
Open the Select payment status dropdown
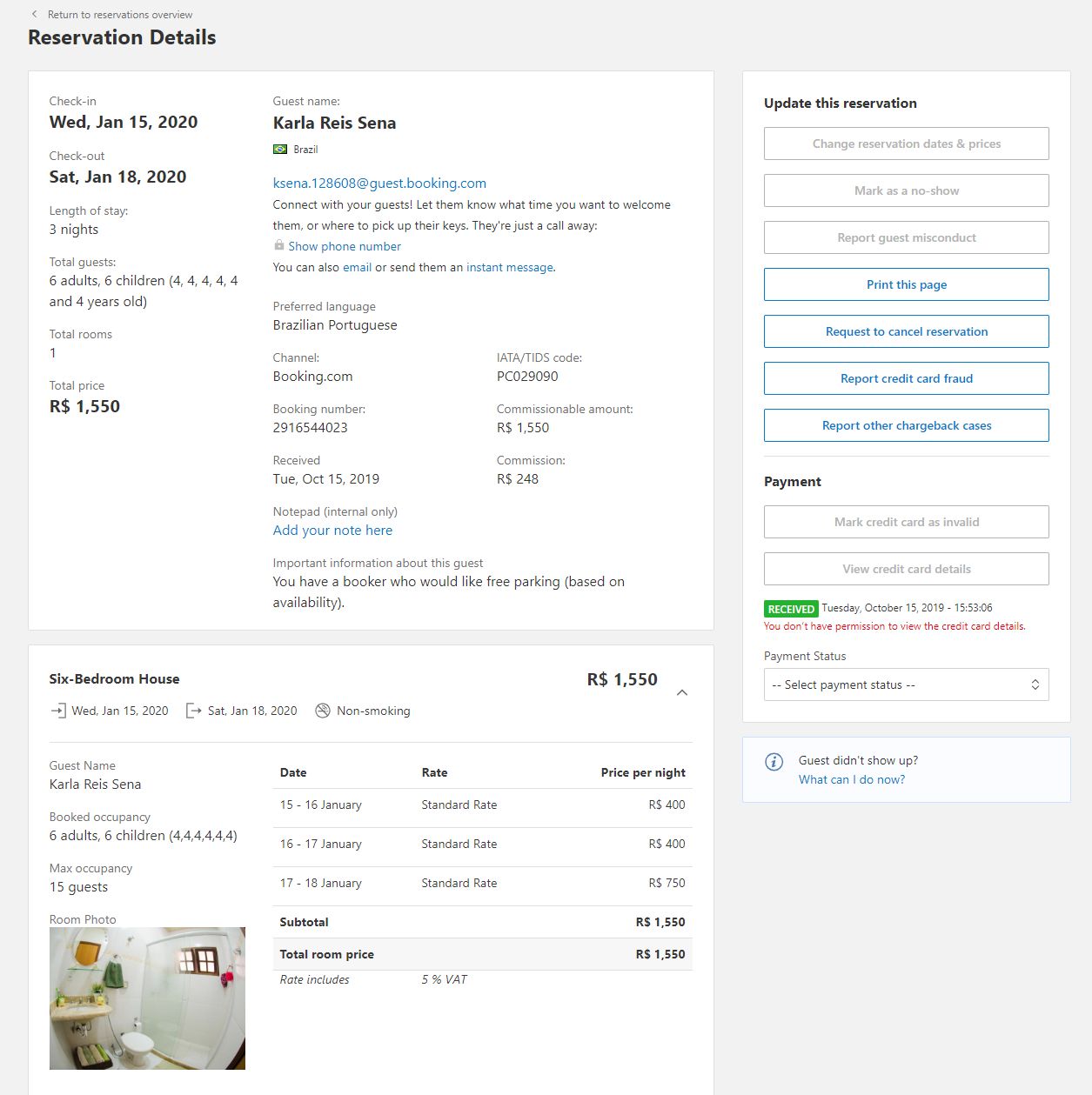(906, 684)
